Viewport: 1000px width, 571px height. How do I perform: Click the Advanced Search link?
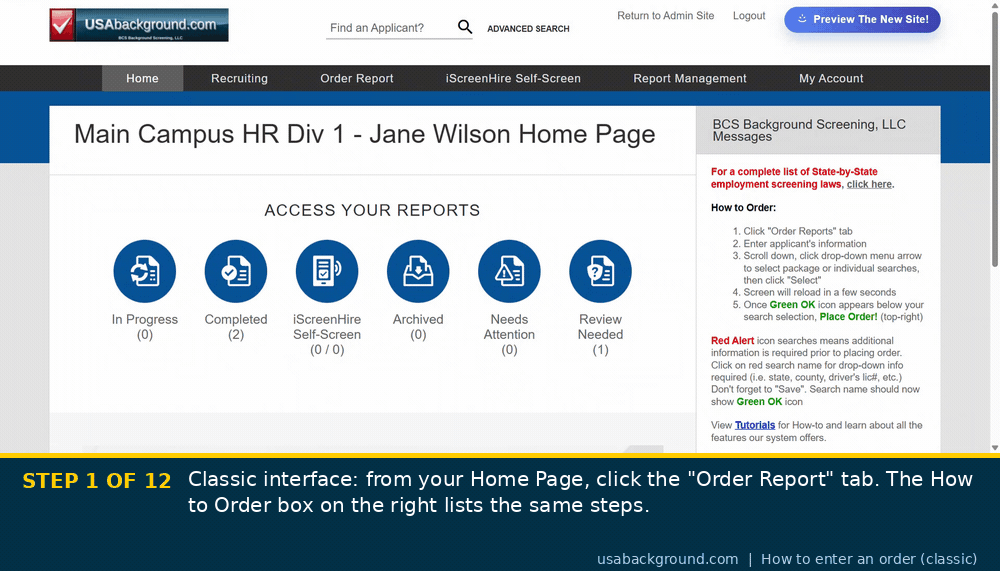[528, 29]
